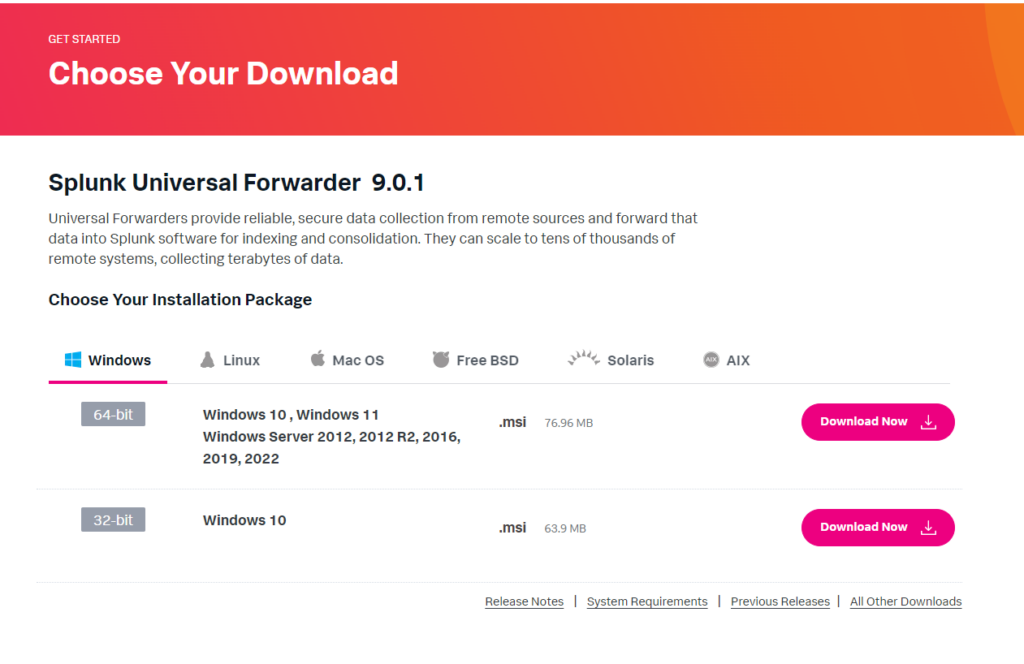The width and height of the screenshot is (1024, 664).
Task: Switch to the Linux tab
Action: (238, 360)
